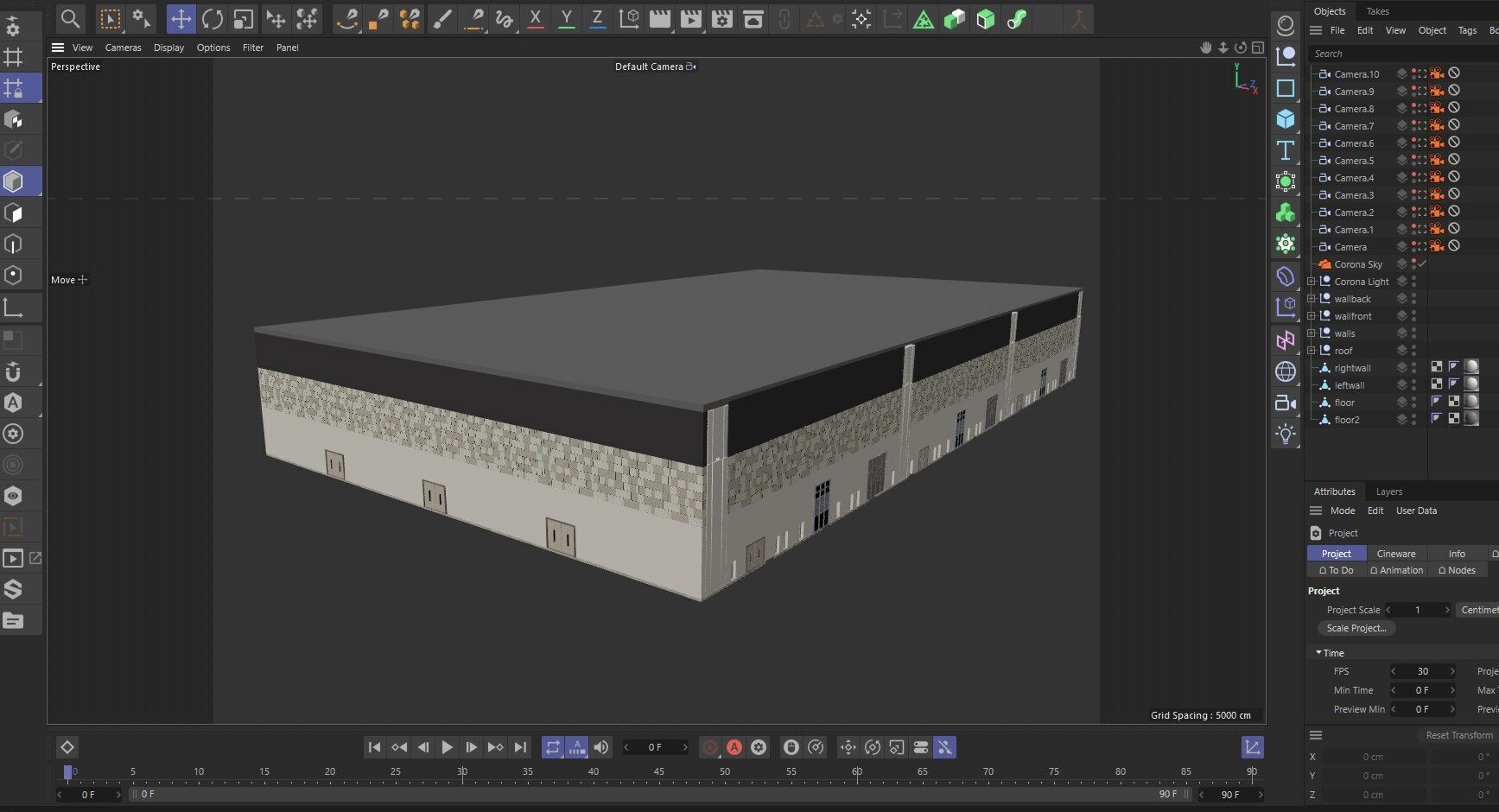This screenshot has width=1499, height=812.
Task: Click the Reset Transform button
Action: coord(1459,735)
